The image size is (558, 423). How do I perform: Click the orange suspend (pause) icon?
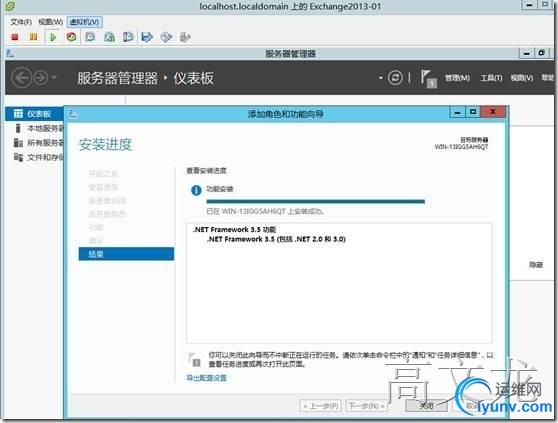[x=33, y=37]
